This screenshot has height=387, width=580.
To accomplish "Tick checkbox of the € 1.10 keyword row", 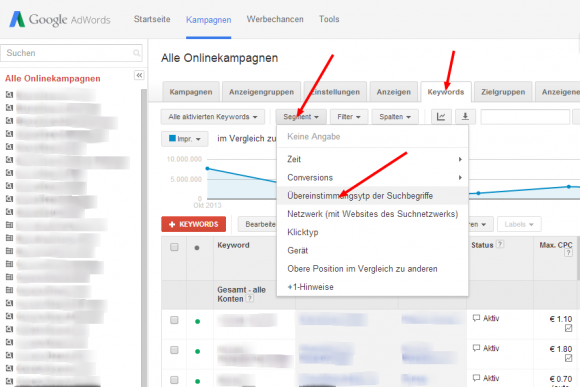I will (x=174, y=320).
